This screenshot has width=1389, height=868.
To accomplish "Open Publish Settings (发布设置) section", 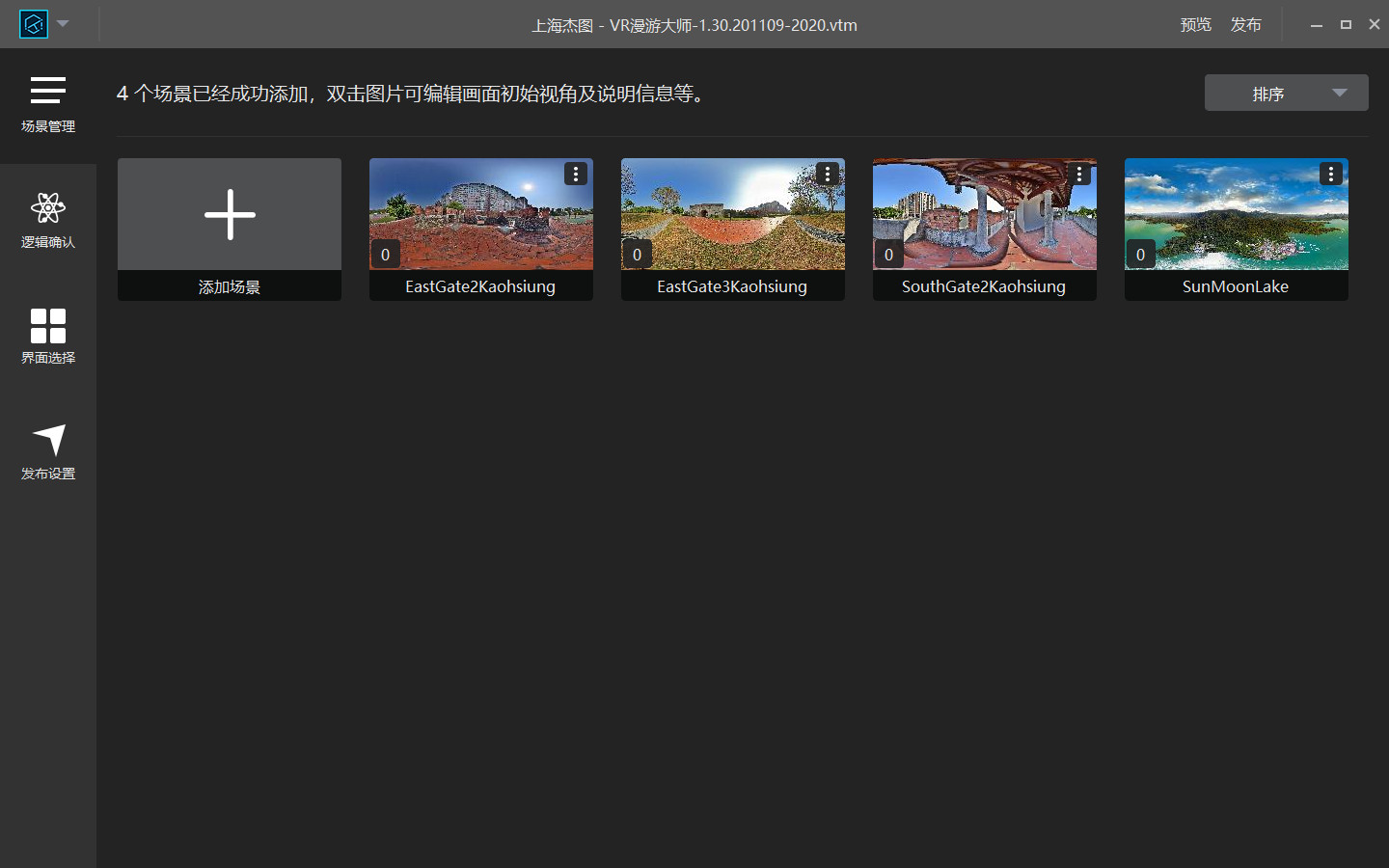I will pos(47,451).
